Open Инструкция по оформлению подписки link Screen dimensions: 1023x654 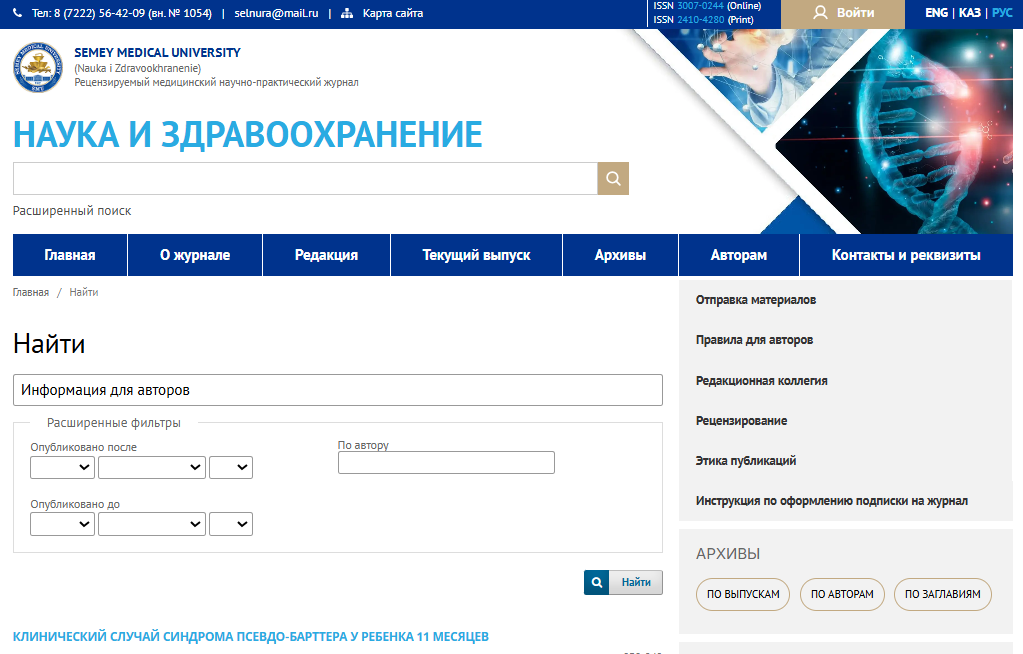tap(832, 501)
